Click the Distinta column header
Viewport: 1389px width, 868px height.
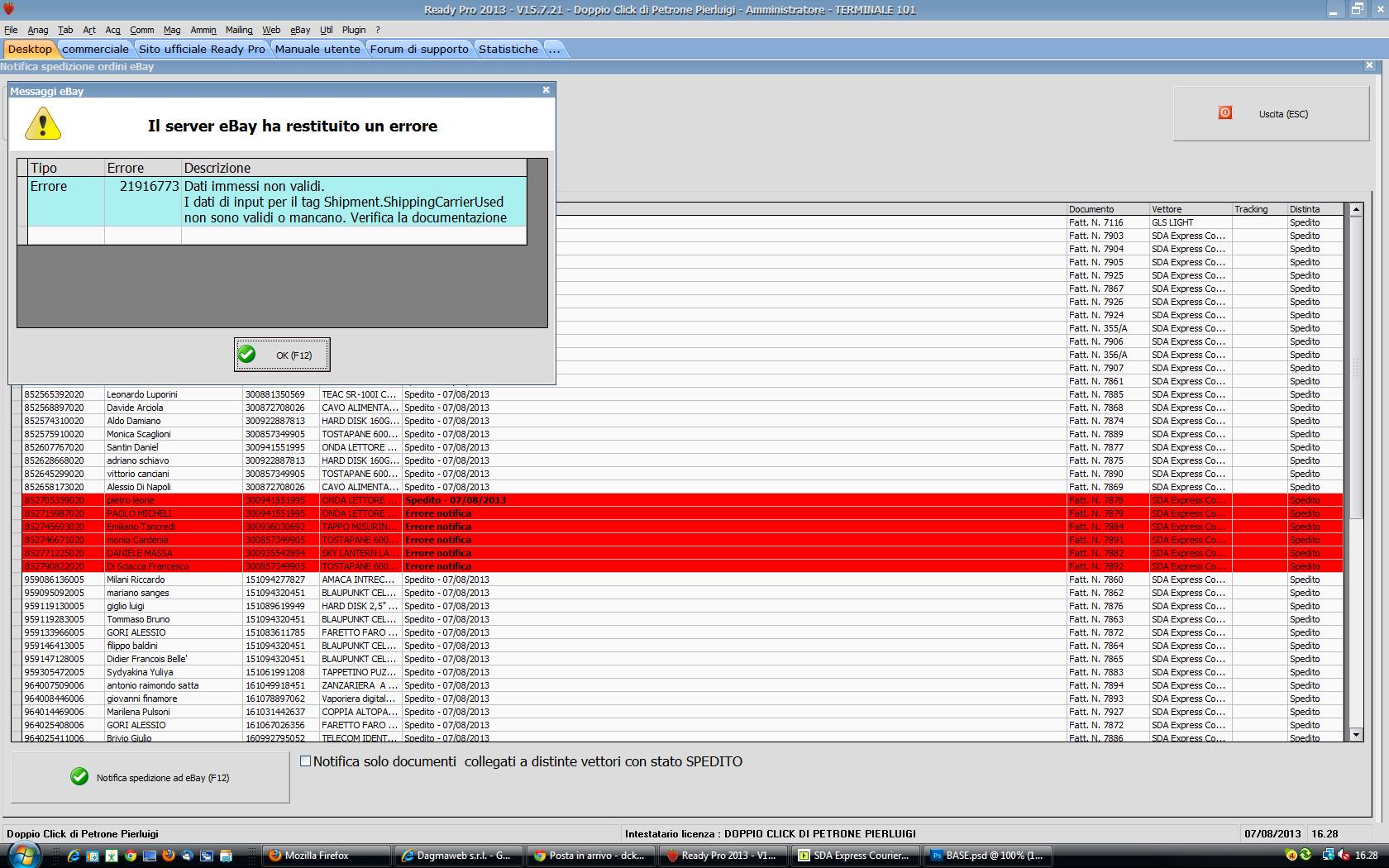point(1316,209)
